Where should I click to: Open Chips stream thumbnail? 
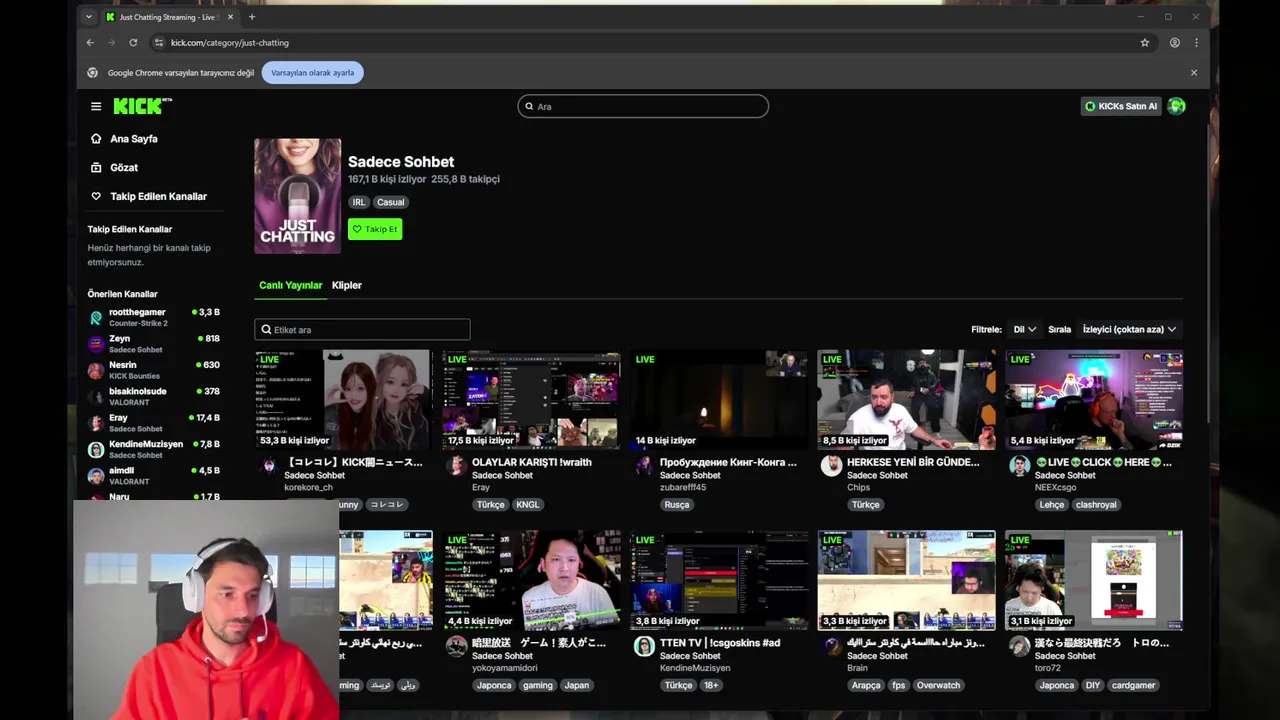[906, 400]
